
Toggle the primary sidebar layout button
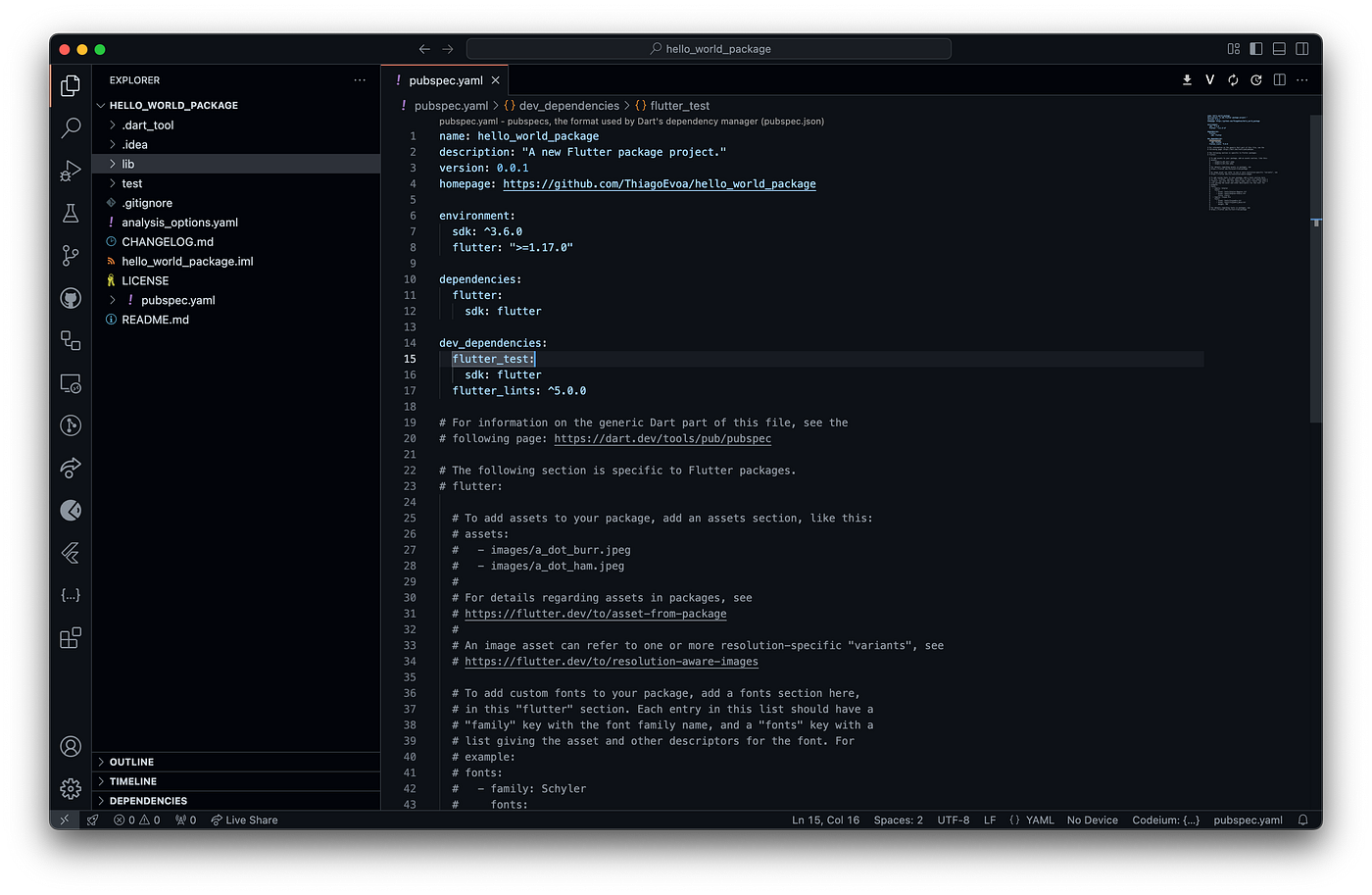[1256, 49]
